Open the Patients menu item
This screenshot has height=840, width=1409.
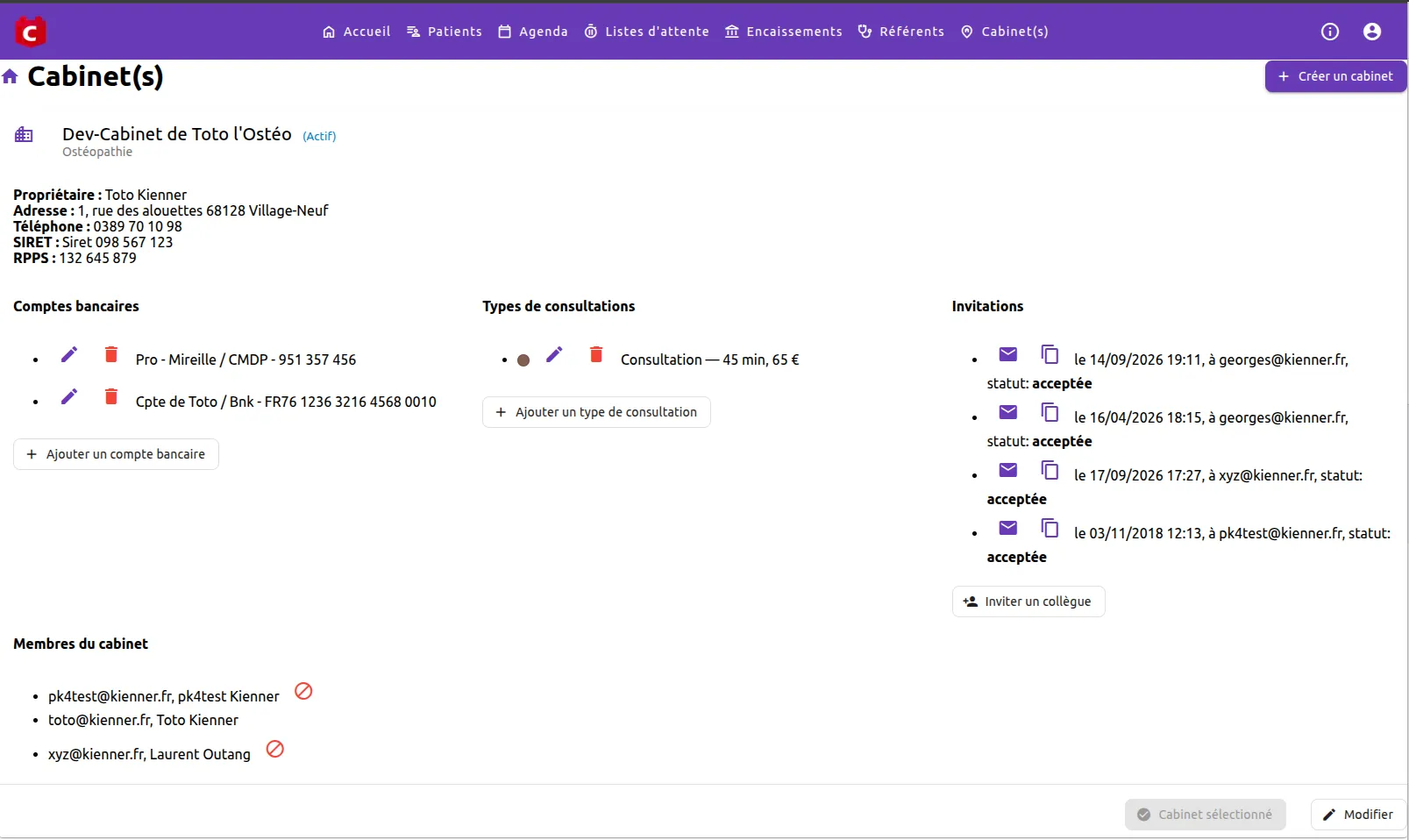click(x=445, y=32)
